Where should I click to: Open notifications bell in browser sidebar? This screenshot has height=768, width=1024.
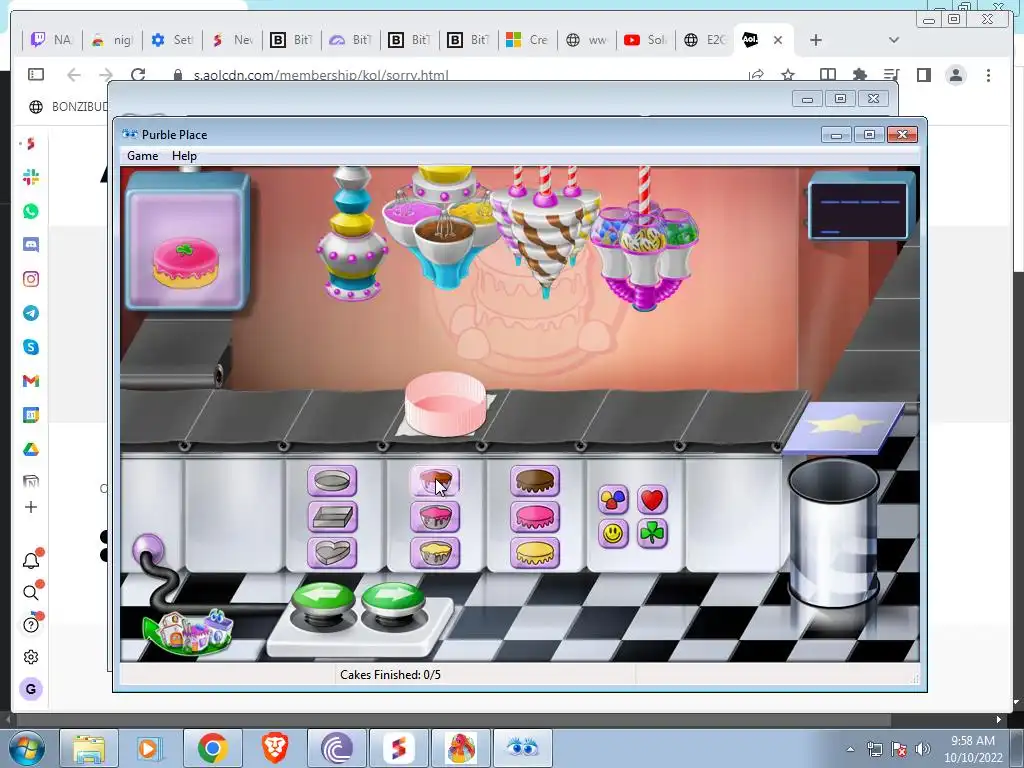pyautogui.click(x=31, y=560)
